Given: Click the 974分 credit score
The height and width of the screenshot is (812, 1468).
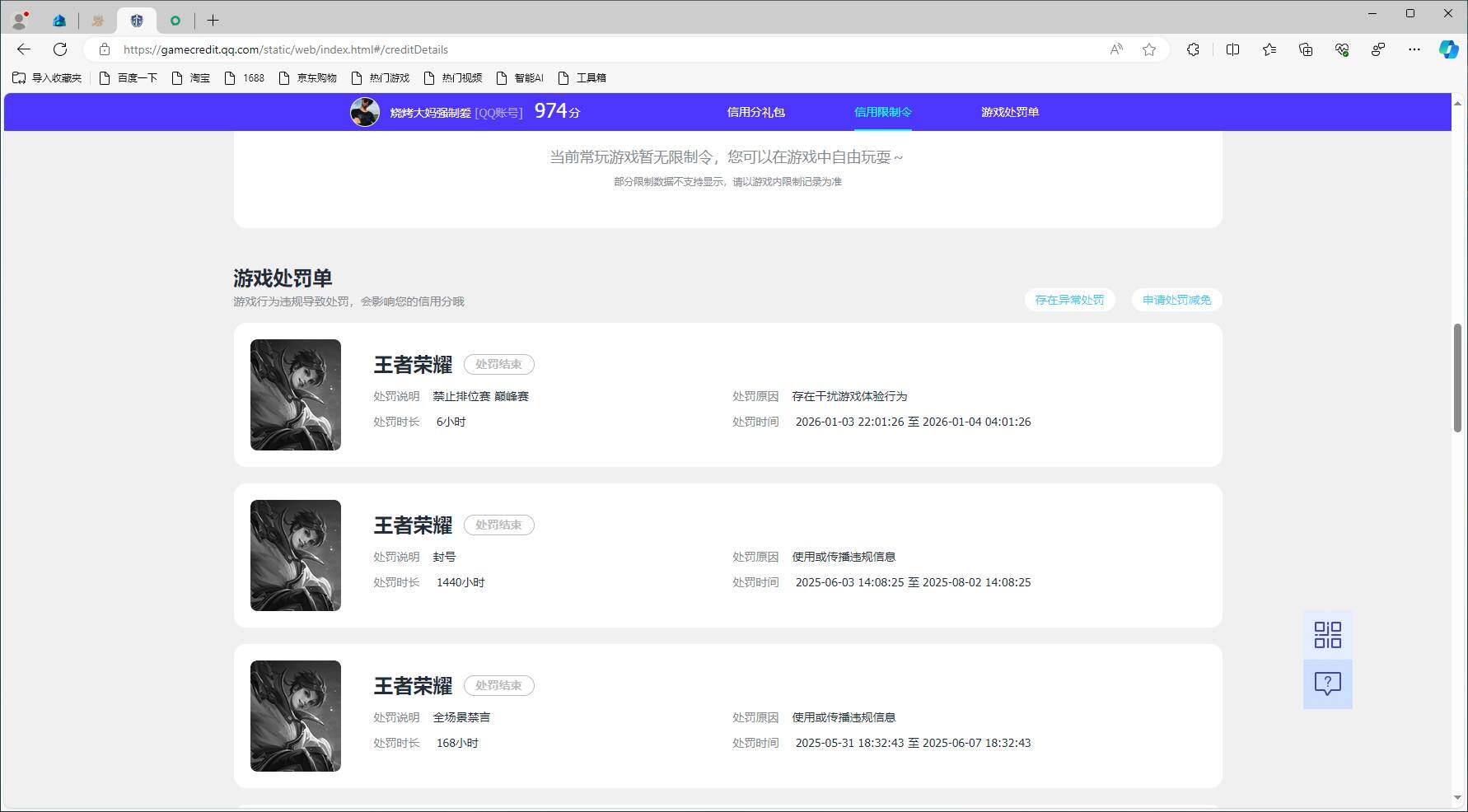Looking at the screenshot, I should coord(558,111).
